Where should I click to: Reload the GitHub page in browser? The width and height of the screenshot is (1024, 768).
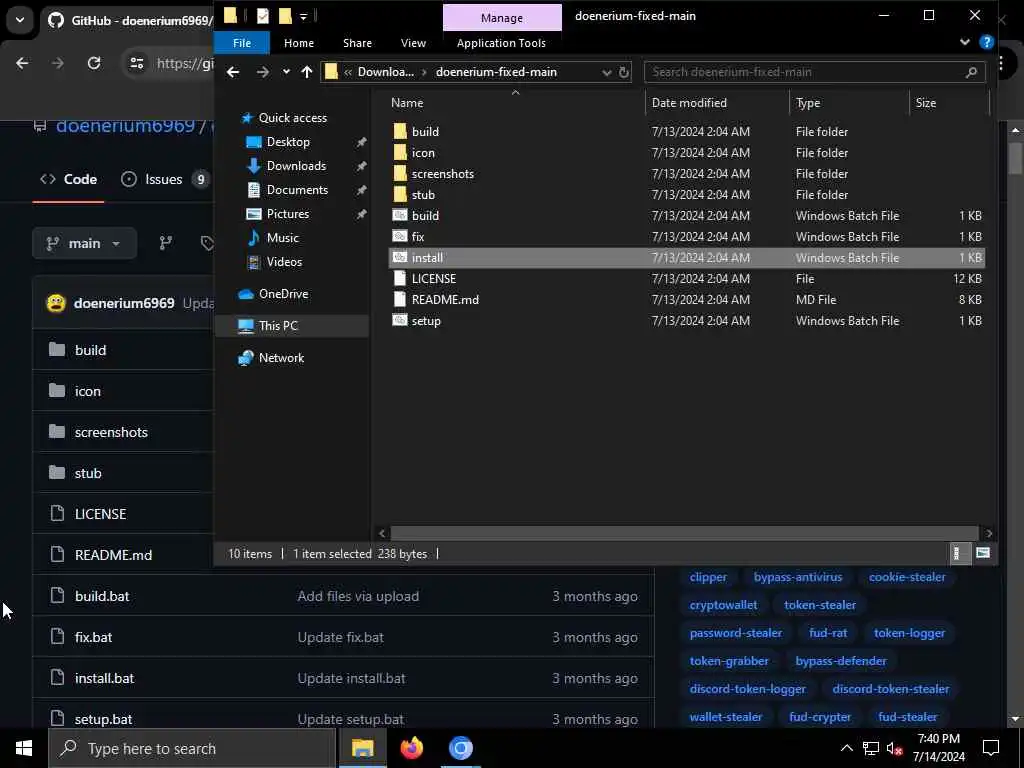coord(94,63)
